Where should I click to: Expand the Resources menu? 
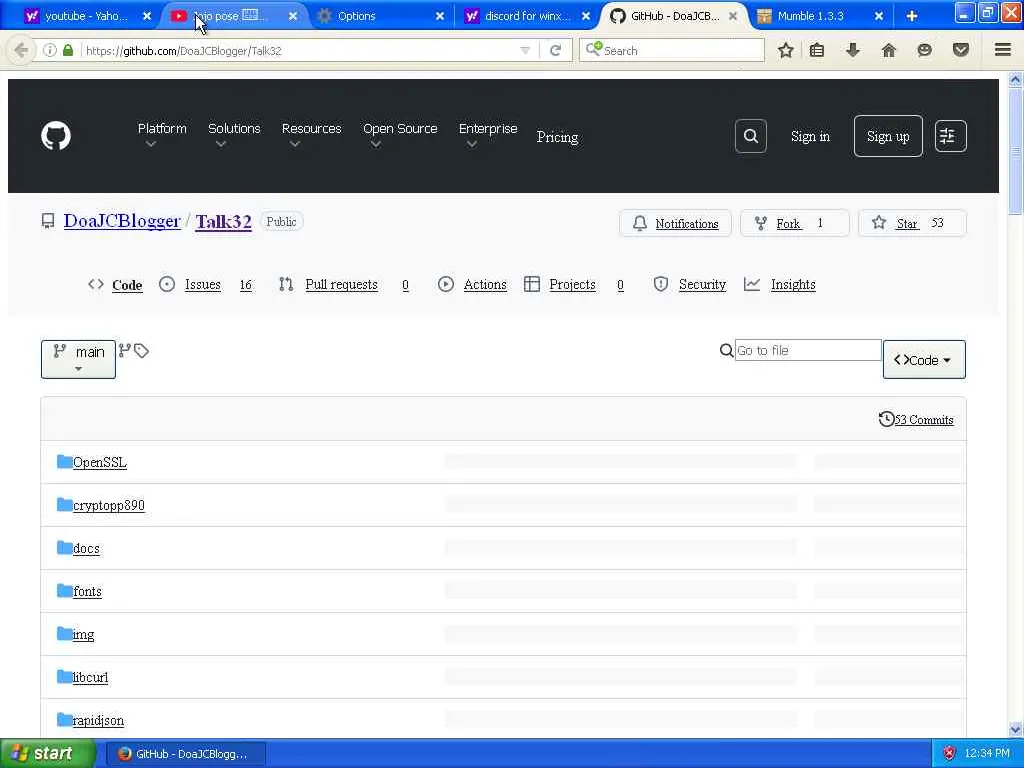click(x=312, y=135)
